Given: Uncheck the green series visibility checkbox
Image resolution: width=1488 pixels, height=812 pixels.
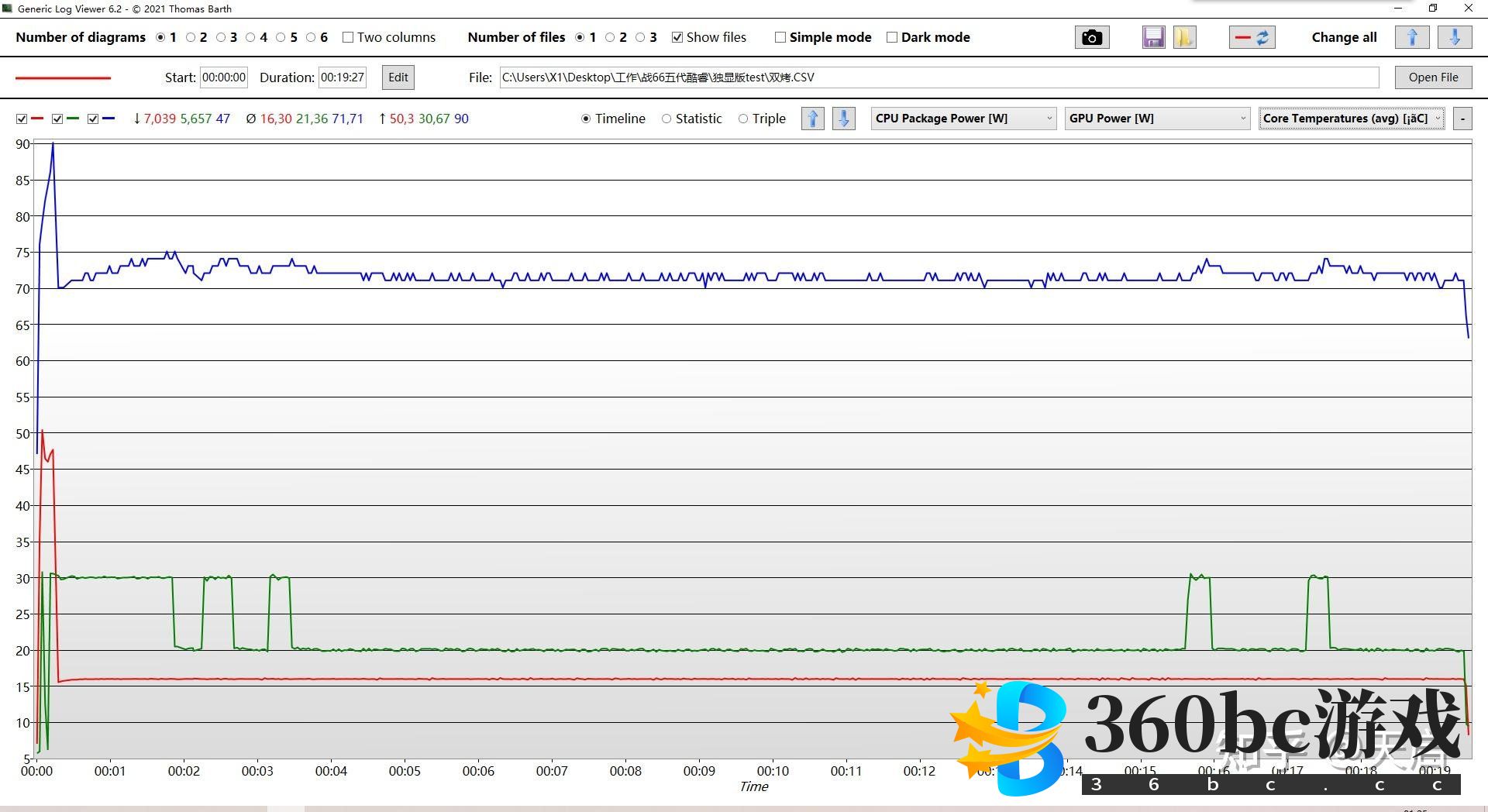Looking at the screenshot, I should [57, 119].
